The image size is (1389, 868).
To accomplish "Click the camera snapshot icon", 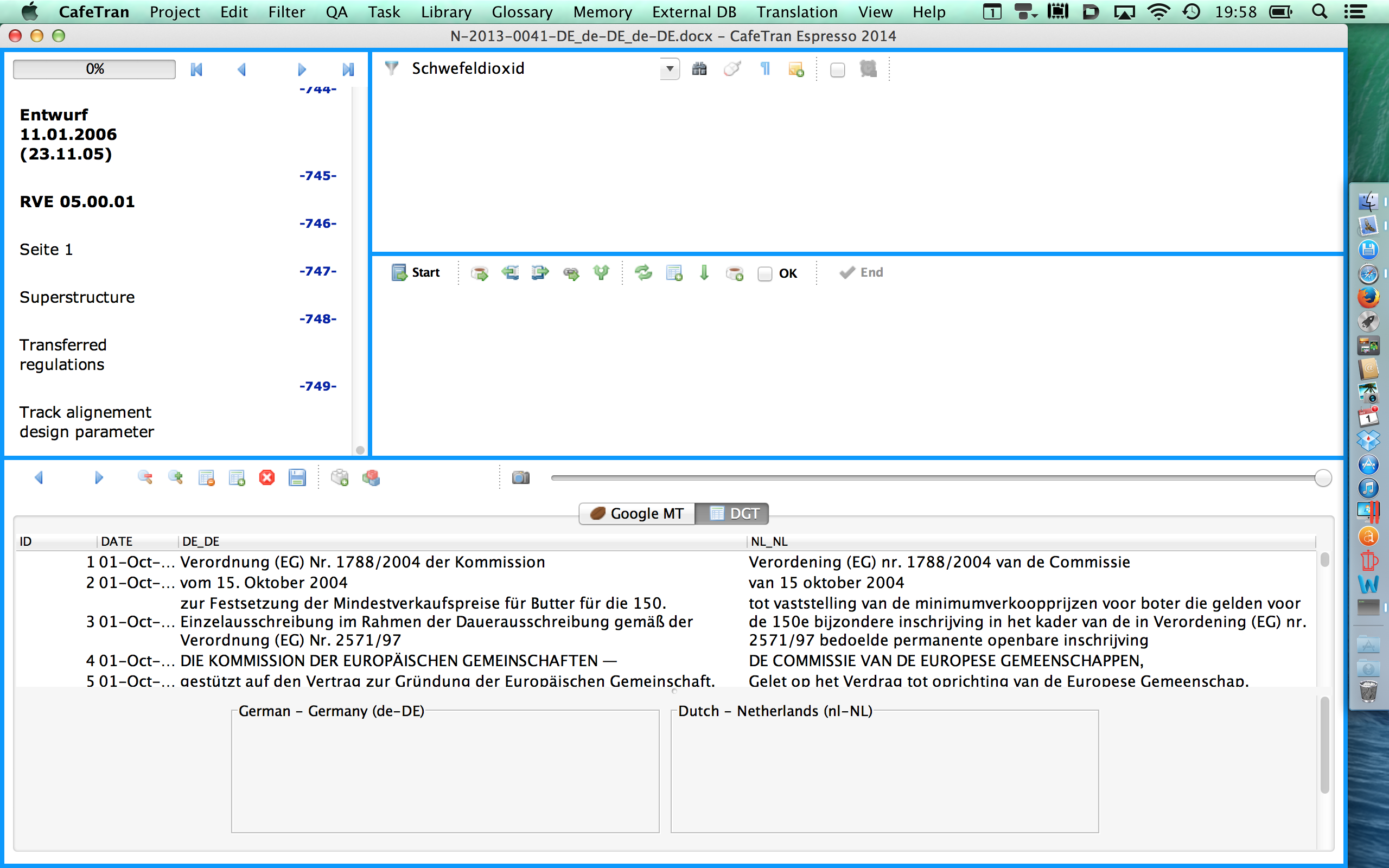I will pos(520,477).
